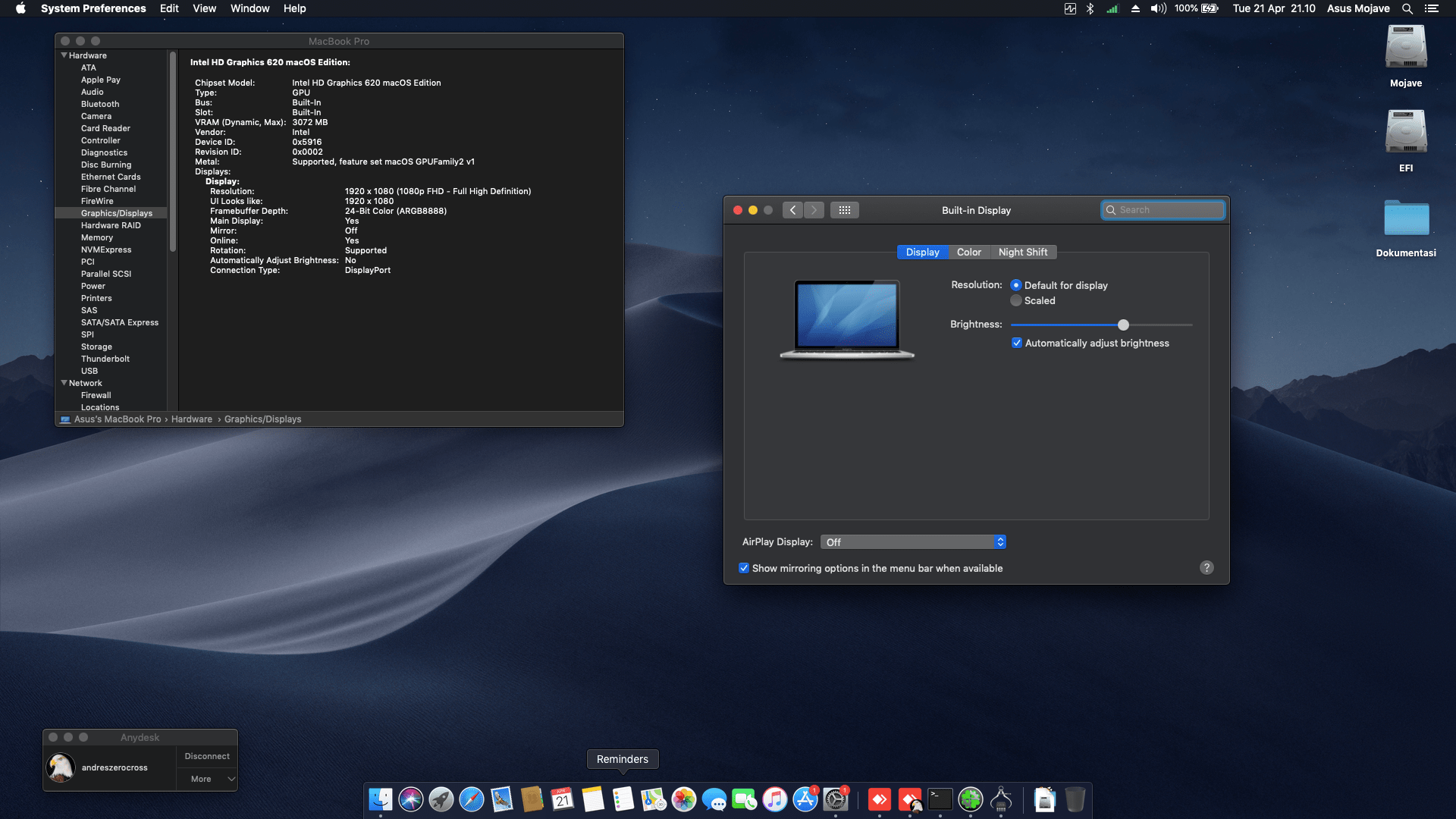Click the eject icon in menu bar
The height and width of the screenshot is (819, 1456).
click(1135, 8)
